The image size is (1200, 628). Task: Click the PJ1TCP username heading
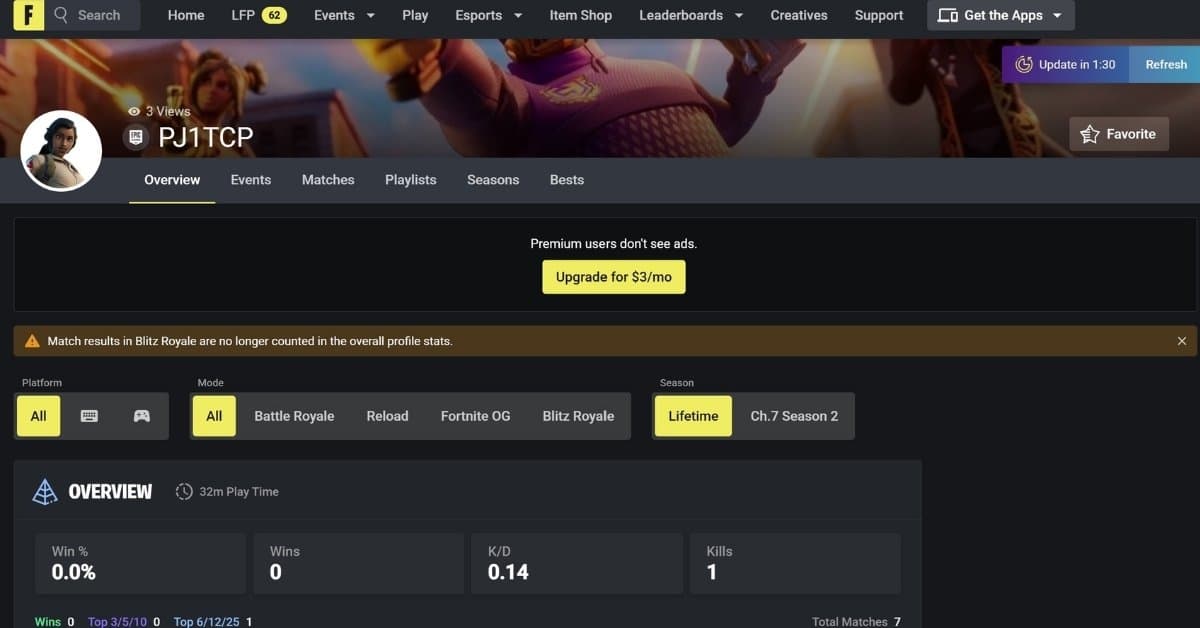206,138
